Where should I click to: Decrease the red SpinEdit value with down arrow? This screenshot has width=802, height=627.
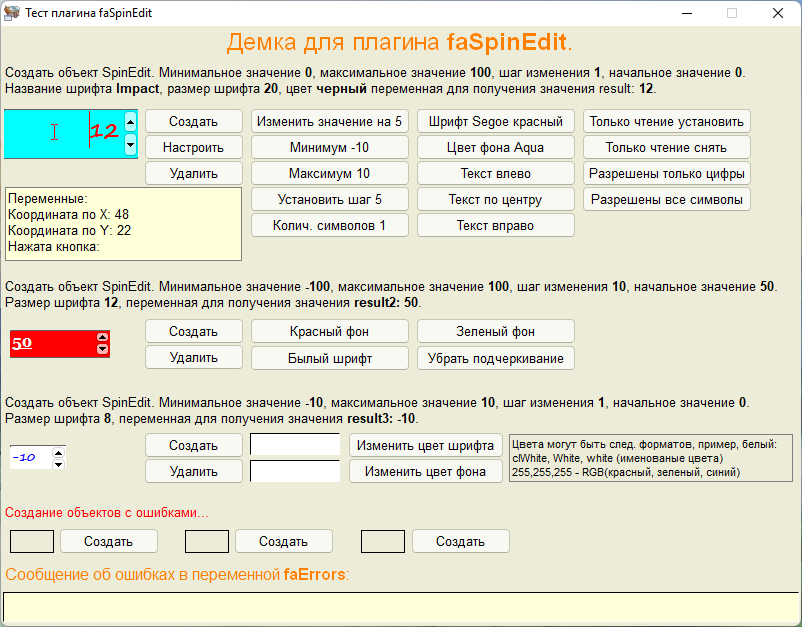(x=102, y=349)
